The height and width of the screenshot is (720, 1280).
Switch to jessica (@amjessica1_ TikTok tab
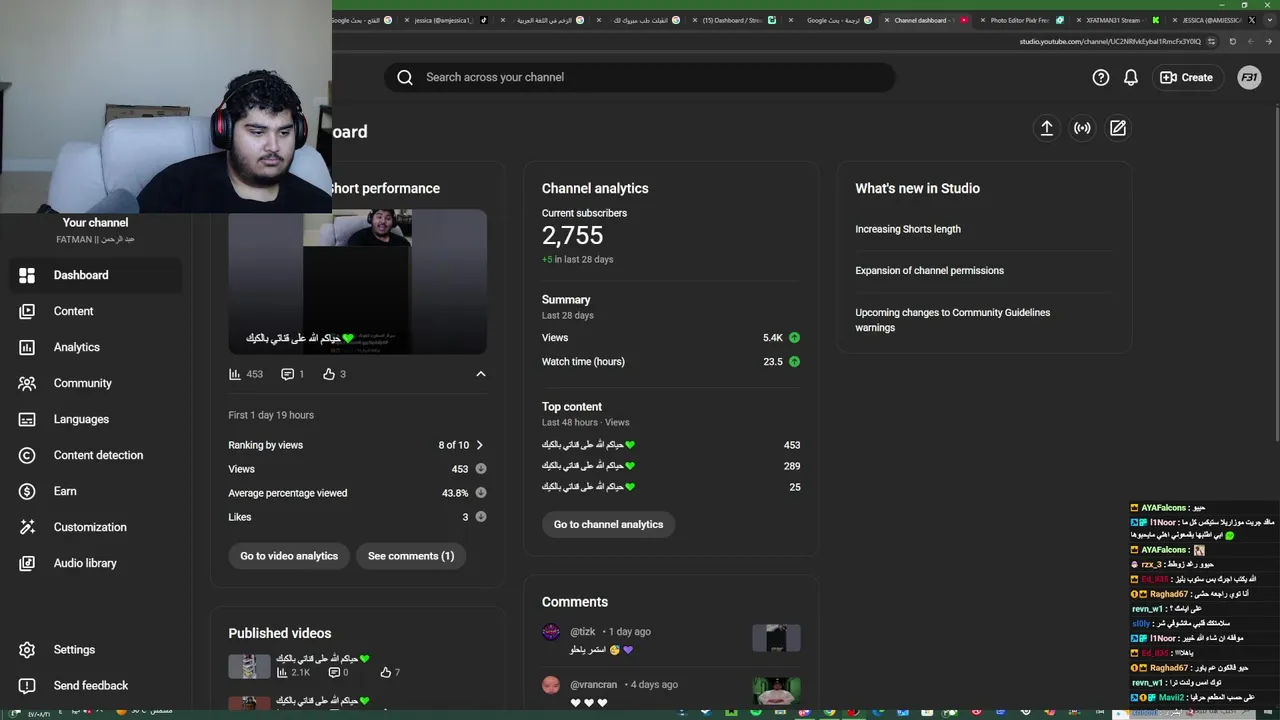pyautogui.click(x=447, y=20)
